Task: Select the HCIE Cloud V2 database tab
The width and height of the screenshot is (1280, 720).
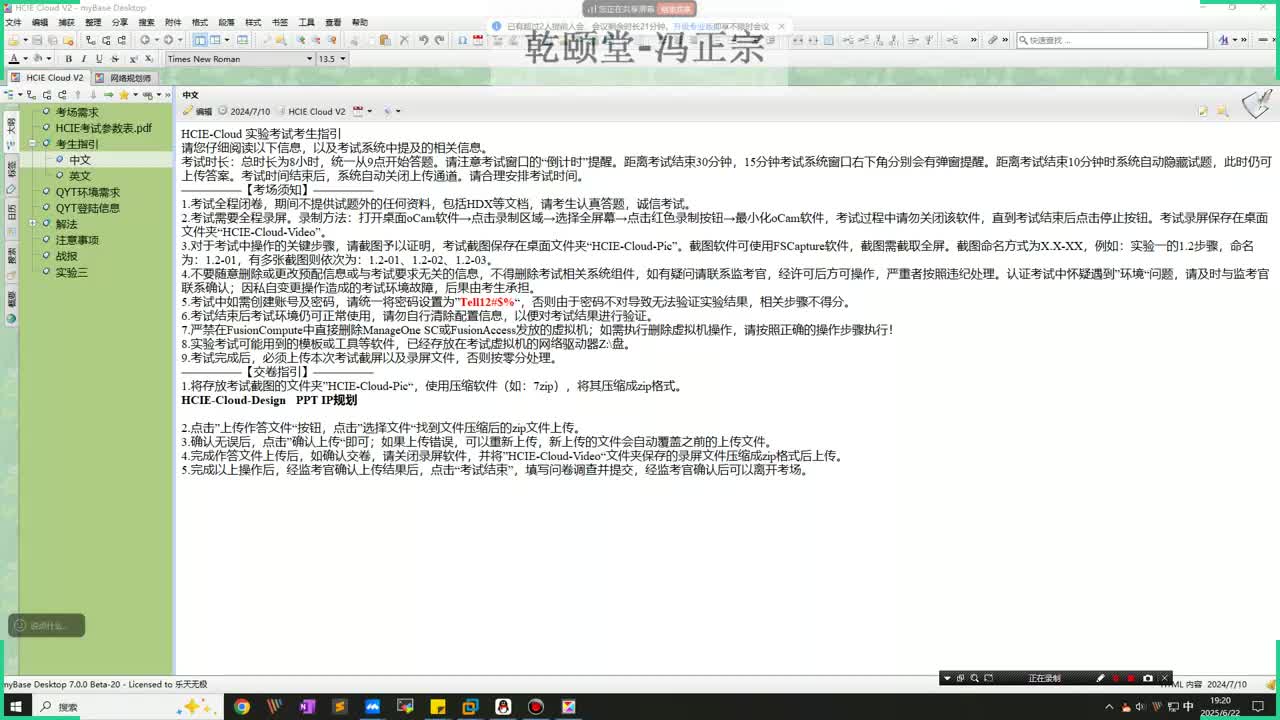Action: [48, 78]
